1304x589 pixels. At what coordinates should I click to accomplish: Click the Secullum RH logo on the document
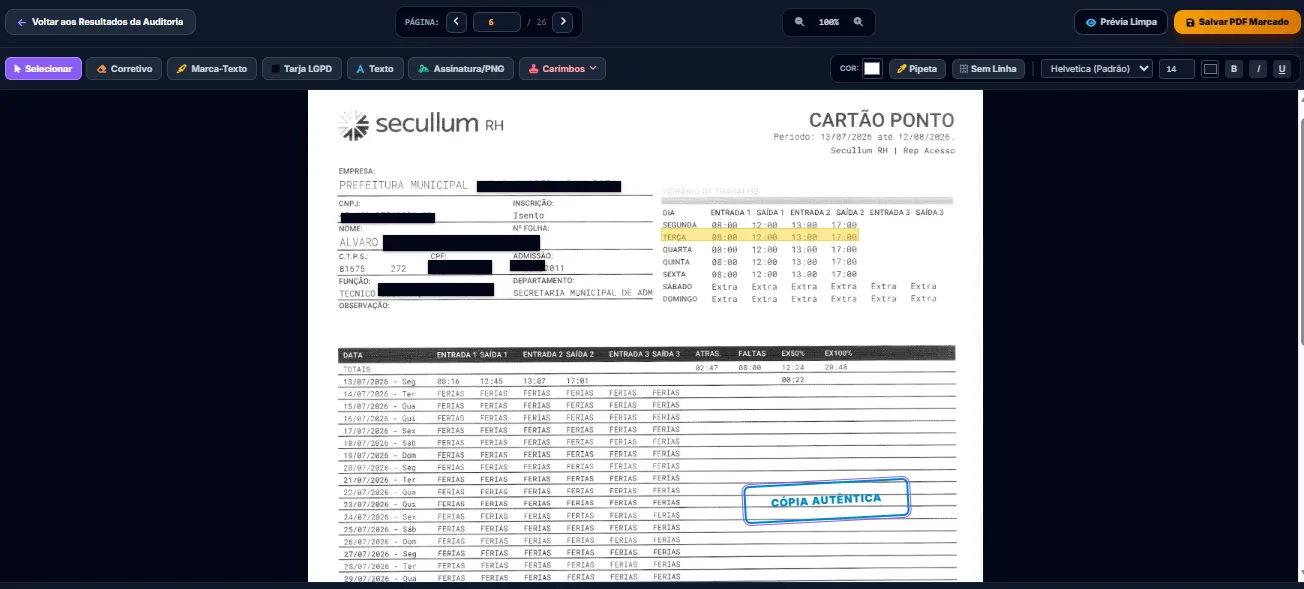(x=421, y=125)
